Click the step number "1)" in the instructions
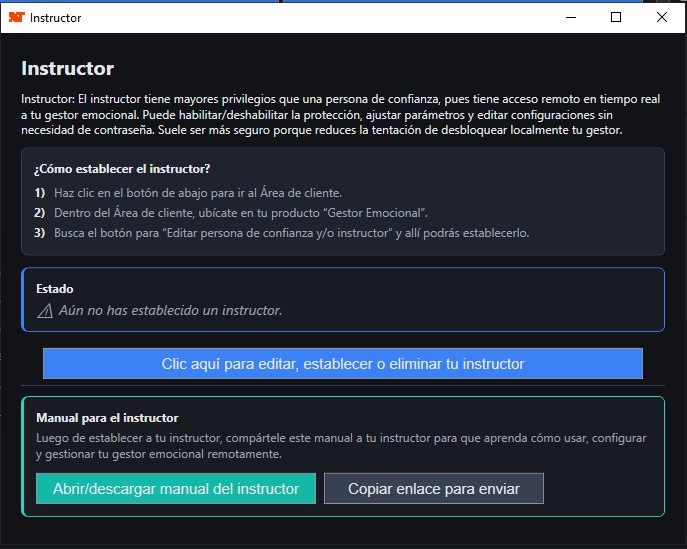The image size is (687, 549). pyautogui.click(x=40, y=192)
